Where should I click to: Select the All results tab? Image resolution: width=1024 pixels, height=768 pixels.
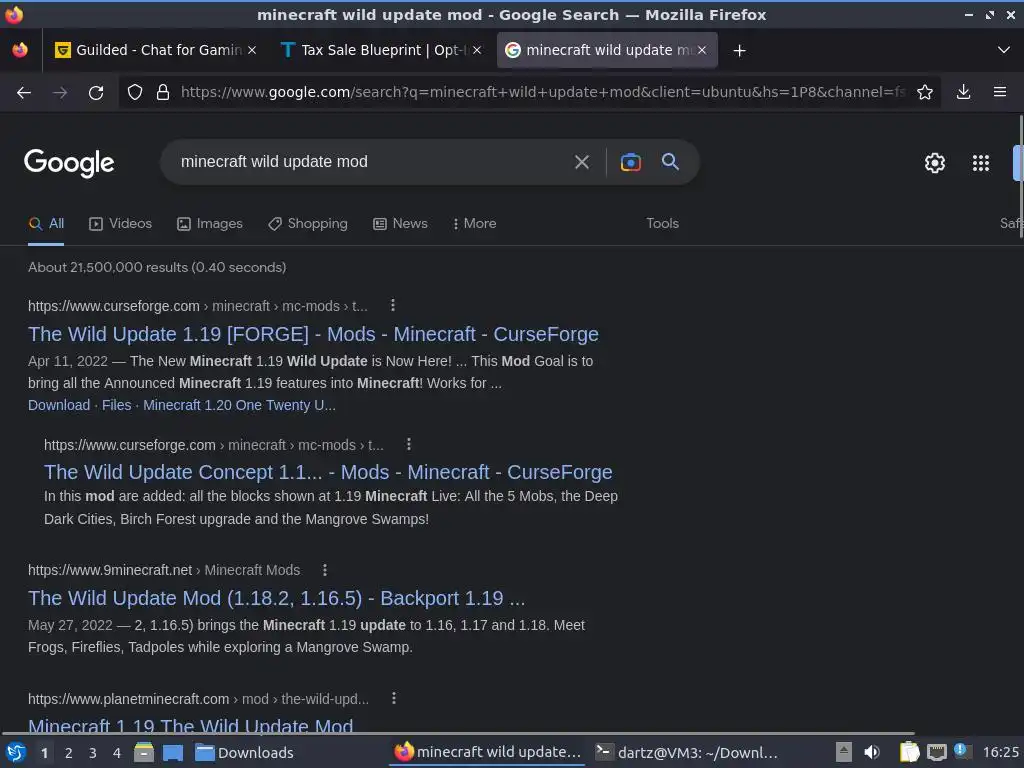(x=46, y=223)
